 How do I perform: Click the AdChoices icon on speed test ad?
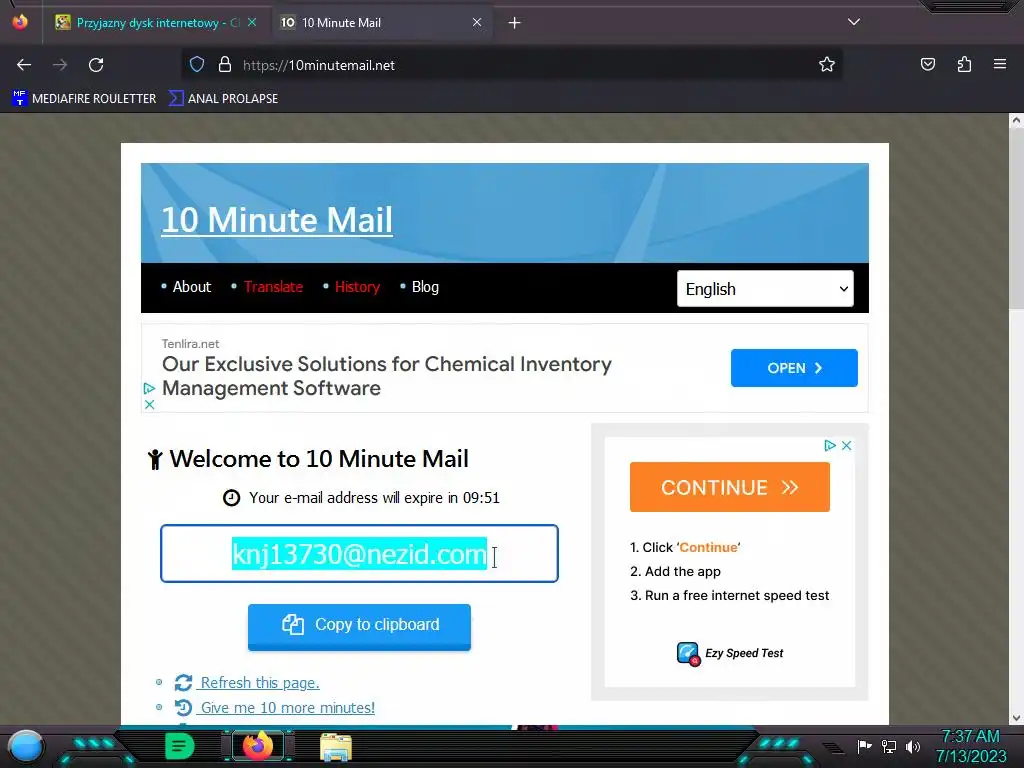tap(829, 445)
